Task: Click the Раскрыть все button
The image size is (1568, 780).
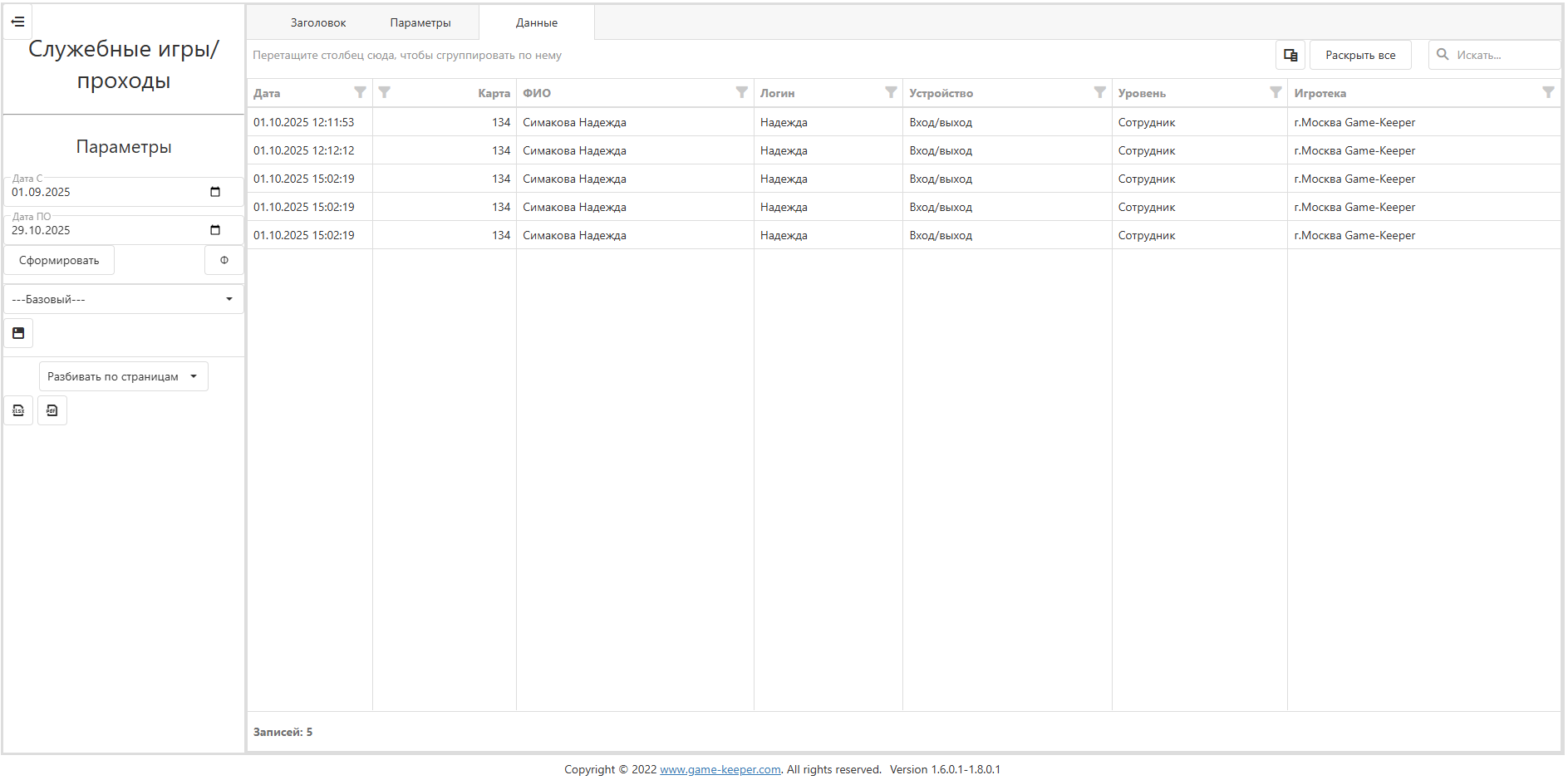Action: (x=1360, y=55)
